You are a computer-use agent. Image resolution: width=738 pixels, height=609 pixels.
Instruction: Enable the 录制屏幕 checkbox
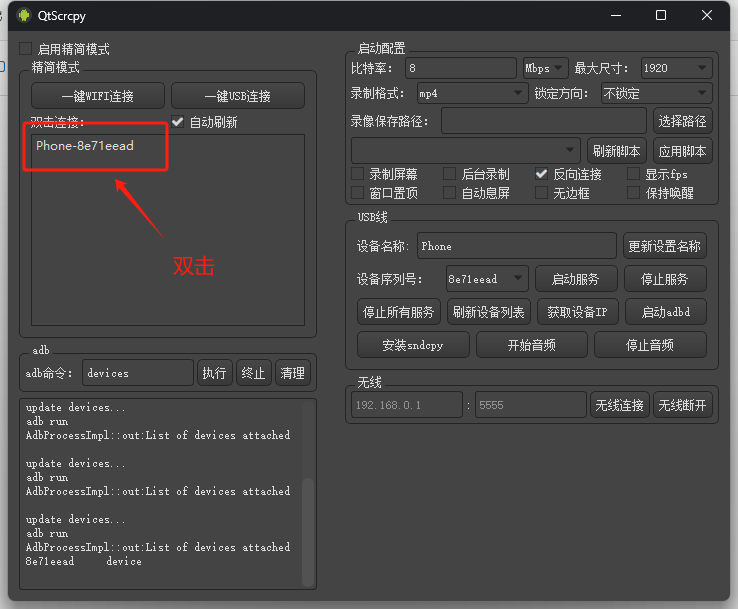tap(358, 174)
